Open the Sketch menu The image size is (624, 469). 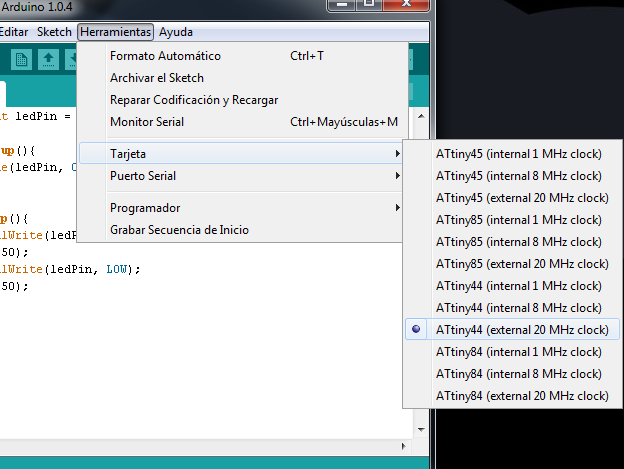pos(54,32)
